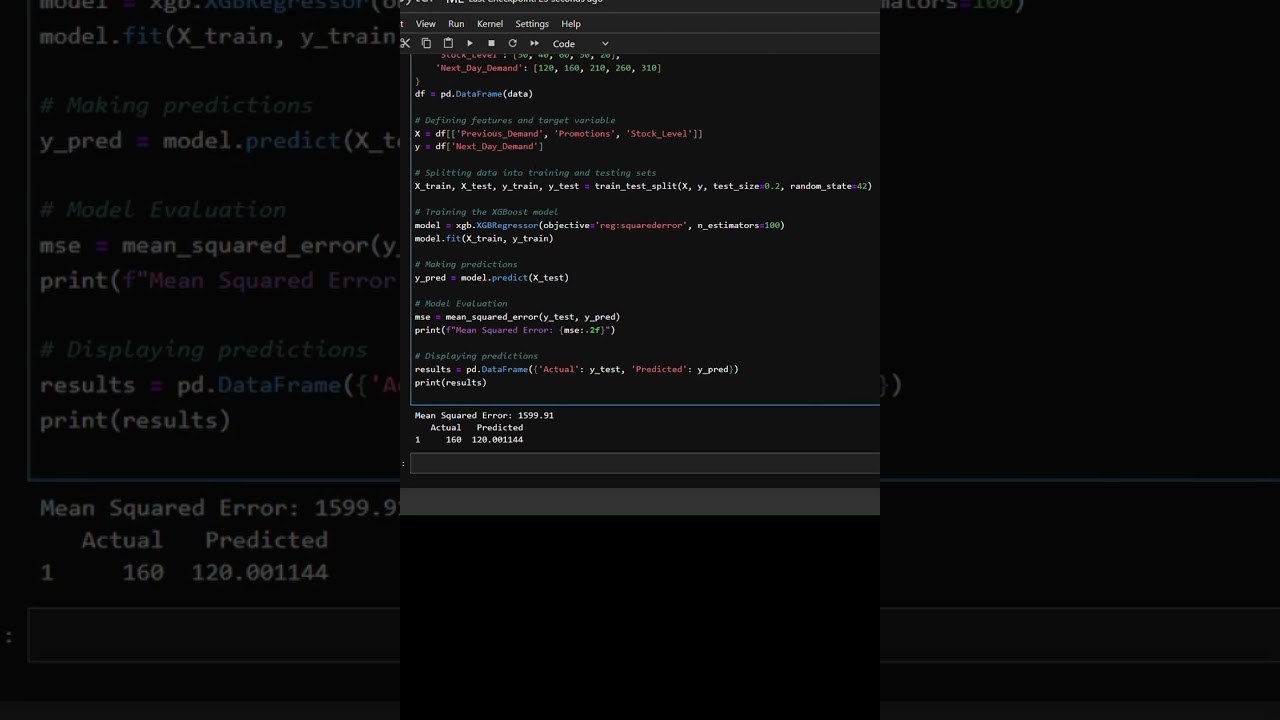Interrupt the kernel with stop icon
The height and width of the screenshot is (720, 1280).
[x=491, y=44]
